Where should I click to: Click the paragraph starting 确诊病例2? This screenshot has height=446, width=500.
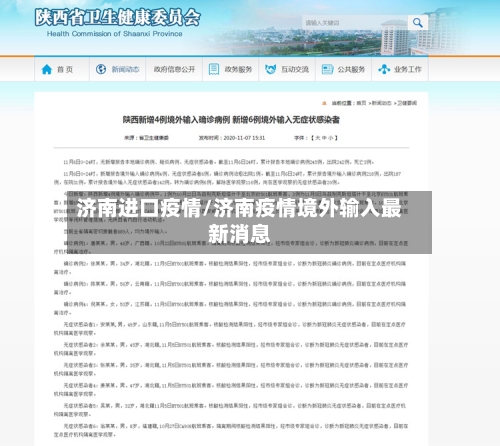(231, 268)
